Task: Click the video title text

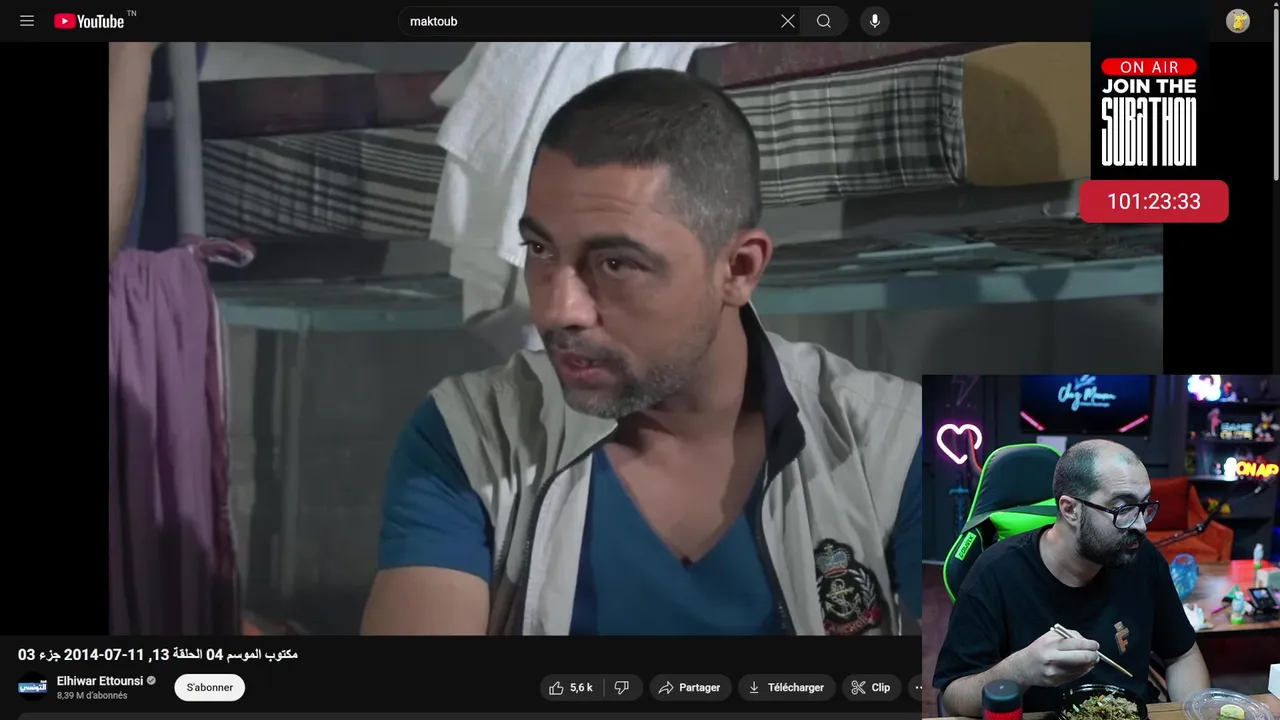Action: 158,654
